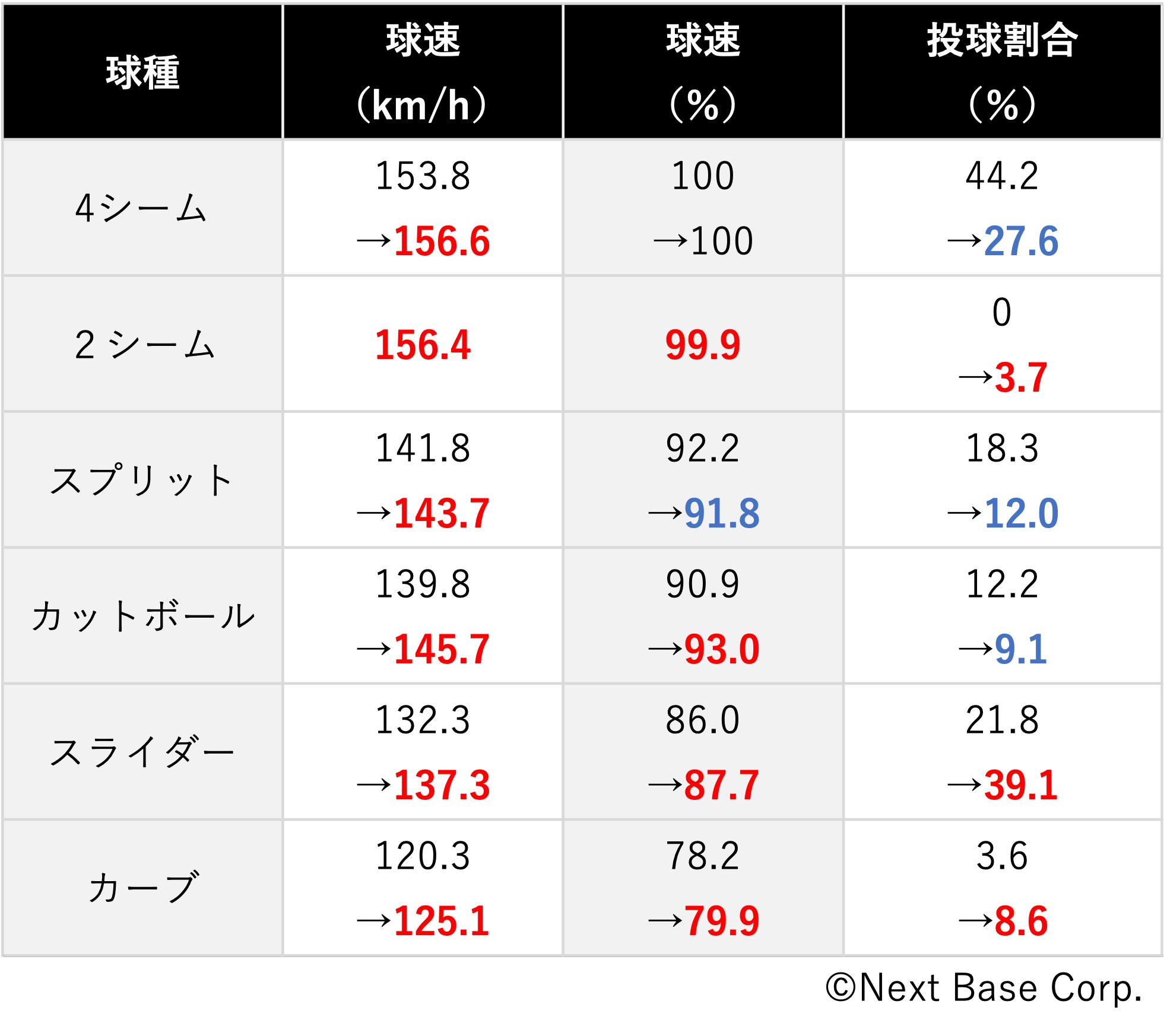Select the スプリット row label
Screen dimensions: 1167x1036
tap(141, 480)
